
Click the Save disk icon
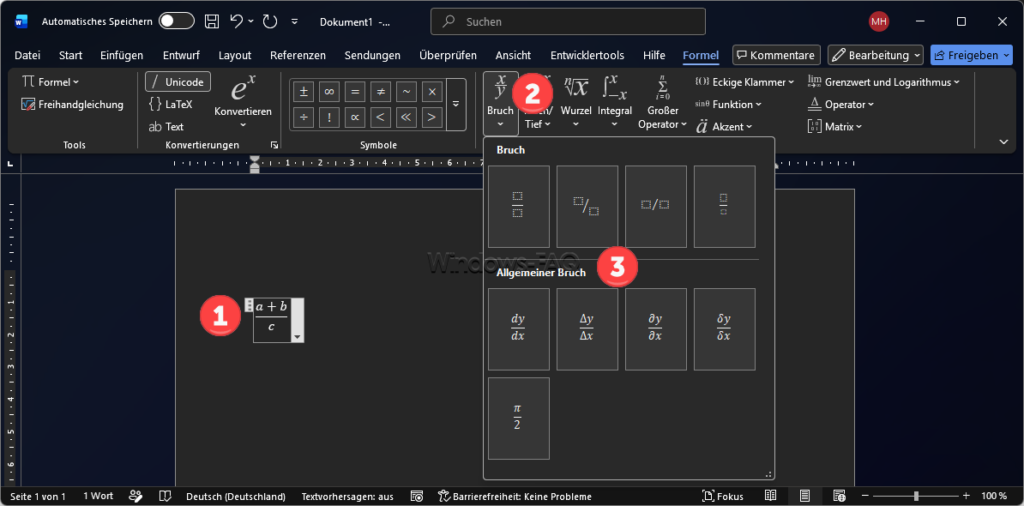[212, 22]
